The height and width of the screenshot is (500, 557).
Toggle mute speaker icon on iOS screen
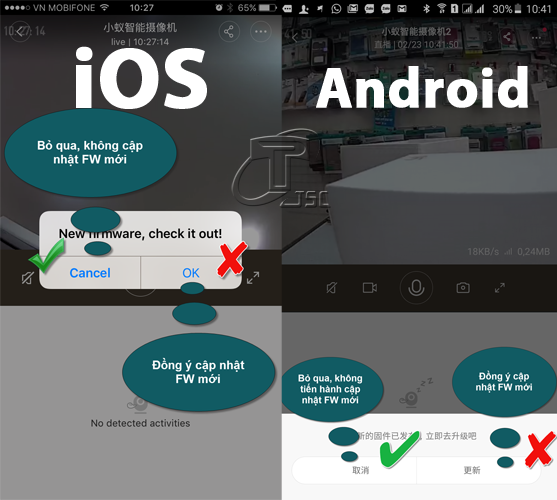27,278
